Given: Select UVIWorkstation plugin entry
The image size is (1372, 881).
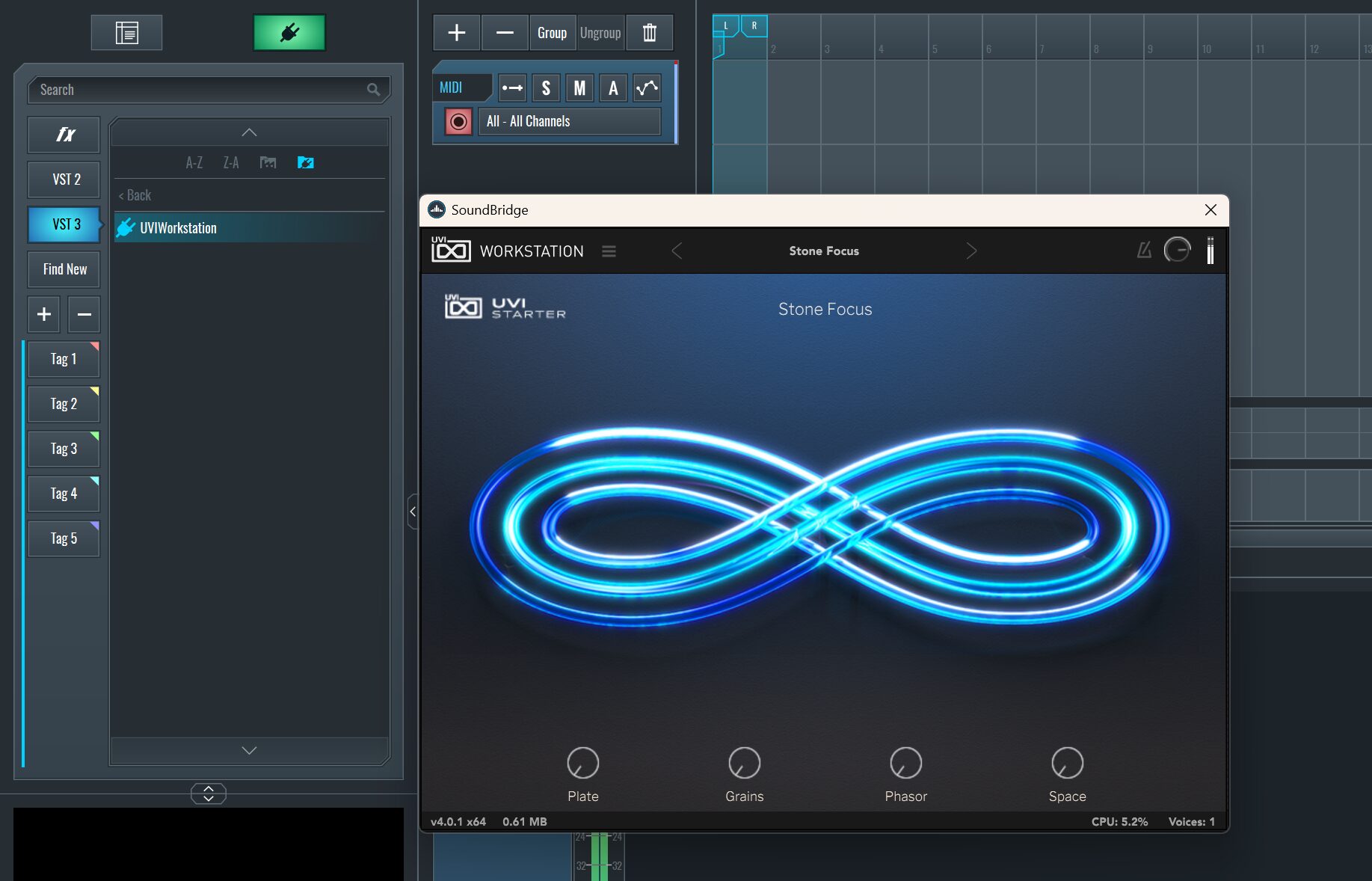Looking at the screenshot, I should [x=250, y=227].
